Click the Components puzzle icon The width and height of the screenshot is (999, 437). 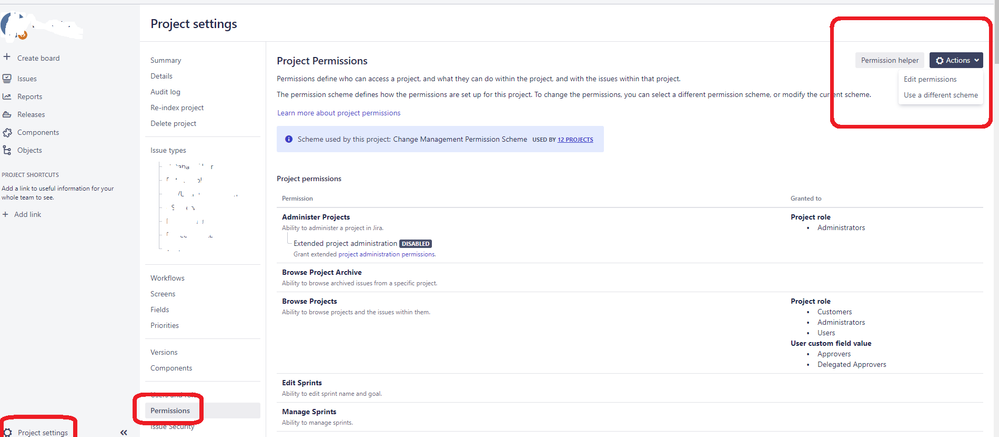pos(7,133)
